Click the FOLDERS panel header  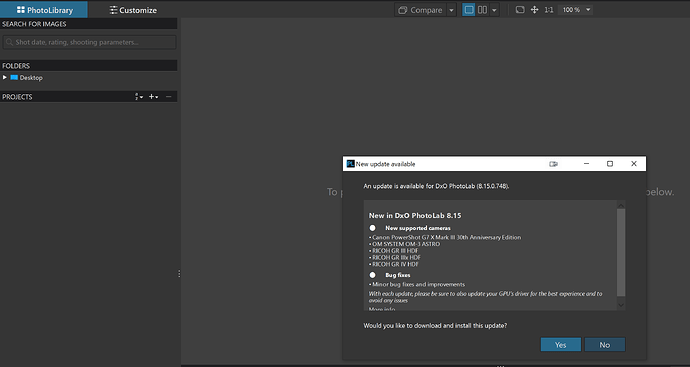(88, 66)
